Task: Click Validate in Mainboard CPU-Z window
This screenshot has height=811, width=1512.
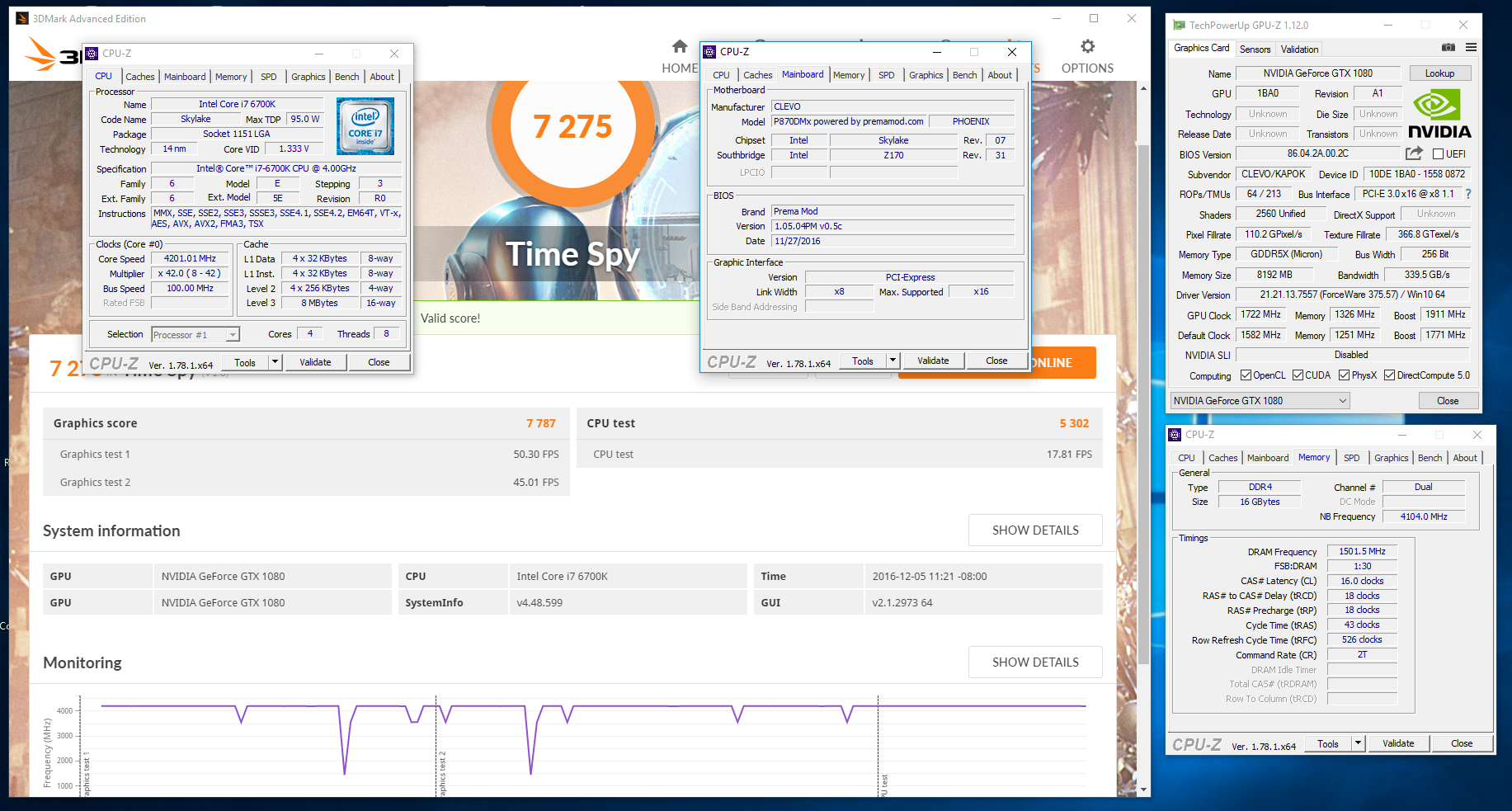Action: (933, 361)
